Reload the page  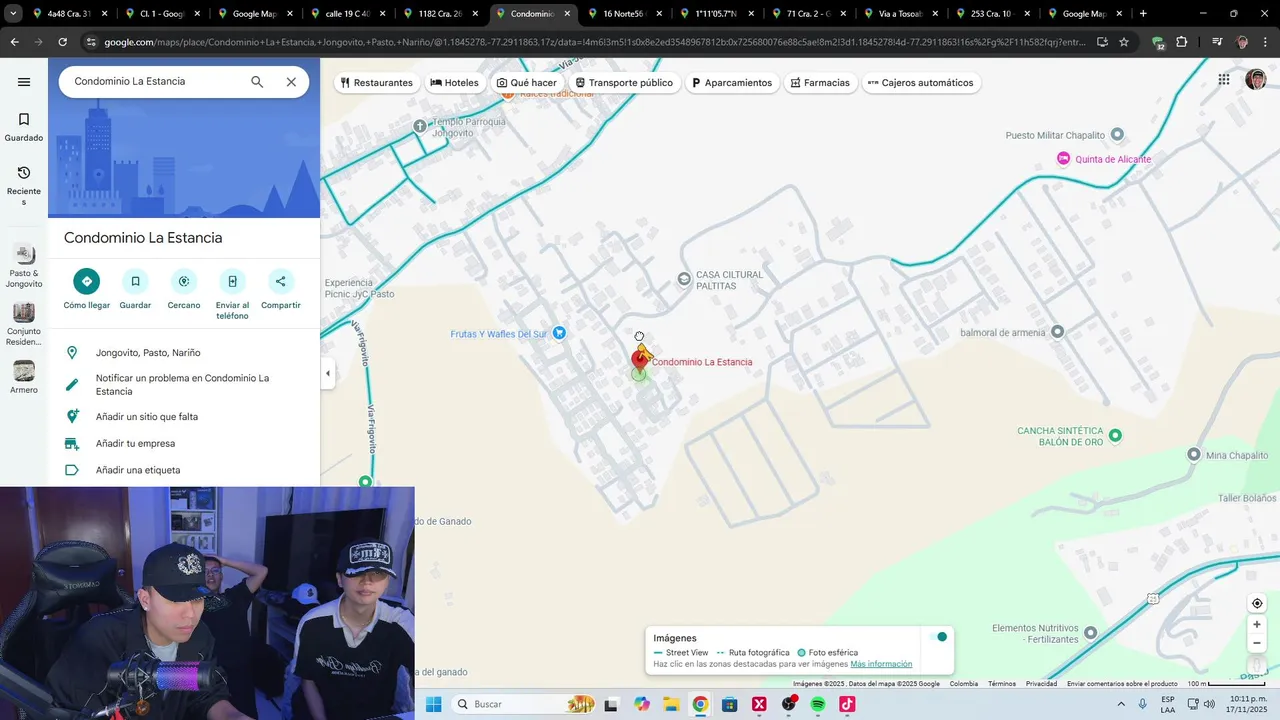[x=62, y=42]
